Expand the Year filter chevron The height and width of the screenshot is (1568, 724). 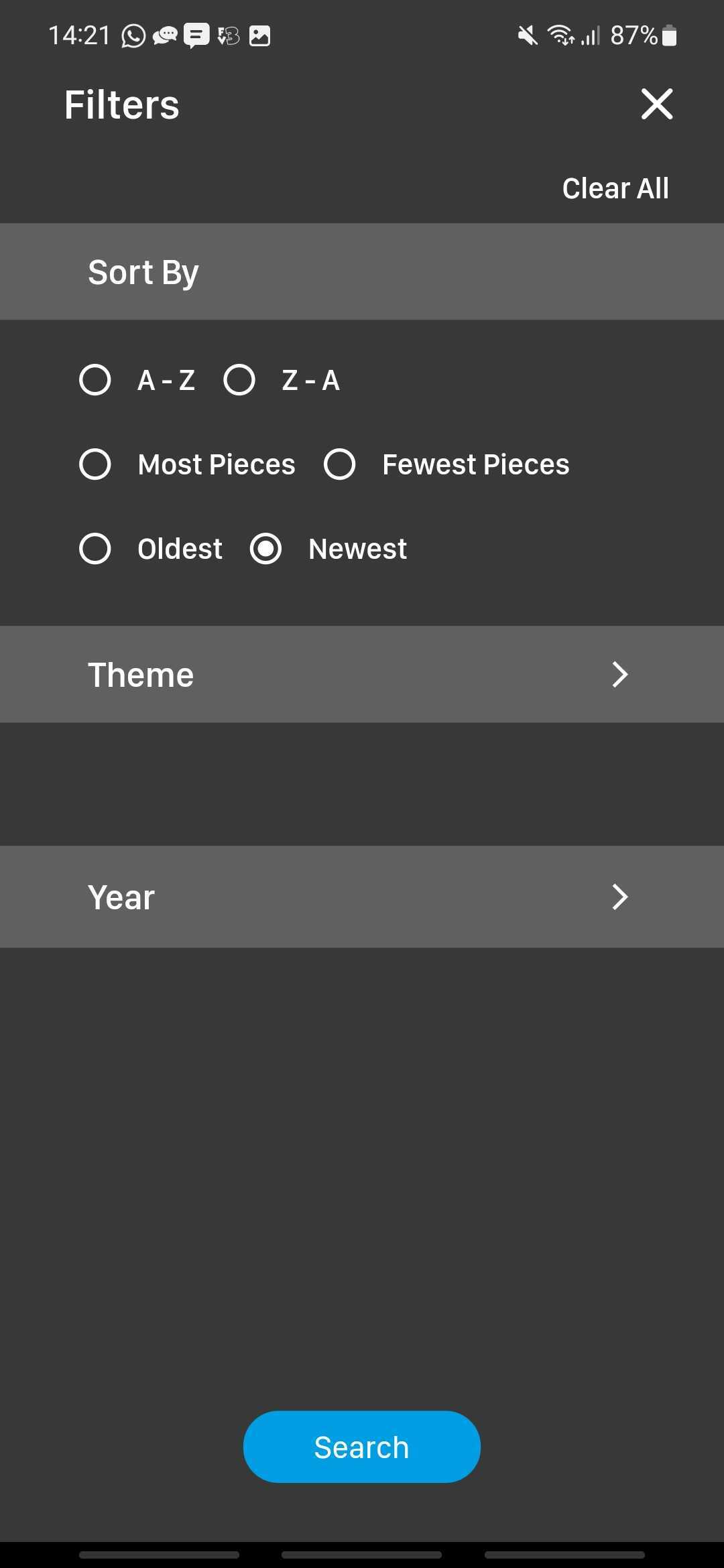(x=620, y=897)
